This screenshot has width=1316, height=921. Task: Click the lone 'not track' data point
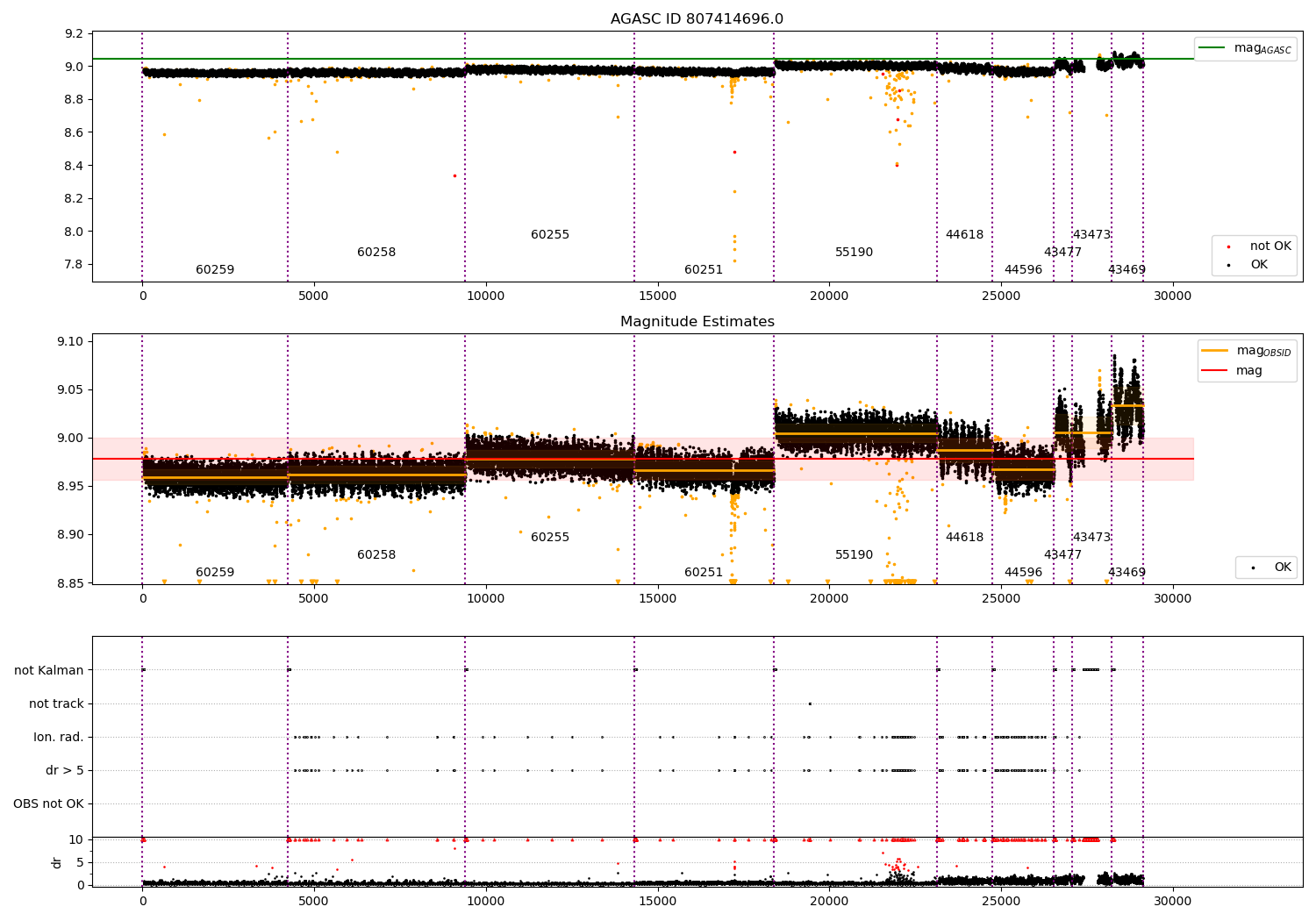coord(810,703)
